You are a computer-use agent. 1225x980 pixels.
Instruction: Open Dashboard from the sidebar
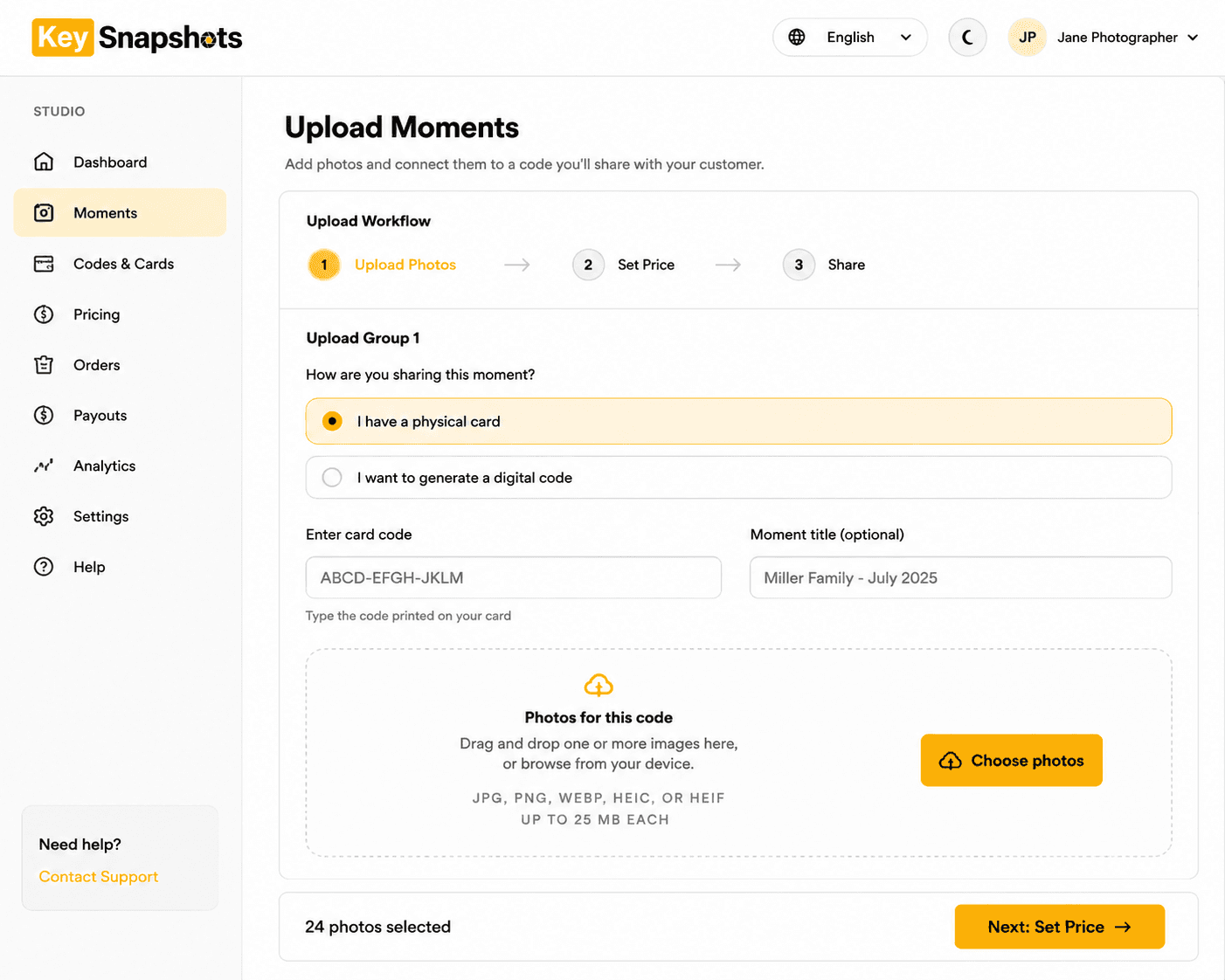pyautogui.click(x=120, y=162)
